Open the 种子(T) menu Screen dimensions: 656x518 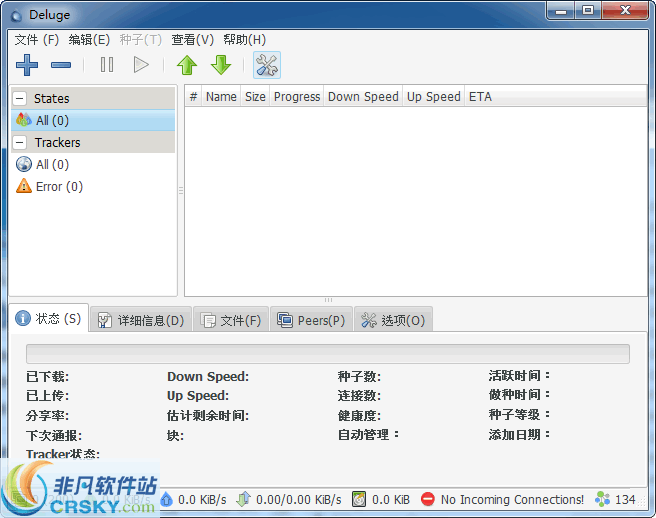[x=141, y=40]
